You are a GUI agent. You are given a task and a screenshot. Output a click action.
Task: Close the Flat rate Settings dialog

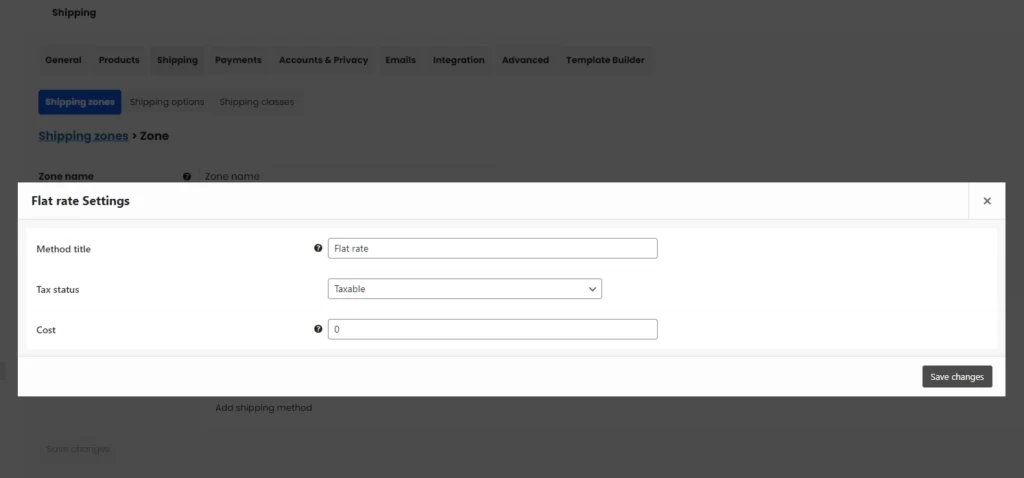pyautogui.click(x=987, y=201)
